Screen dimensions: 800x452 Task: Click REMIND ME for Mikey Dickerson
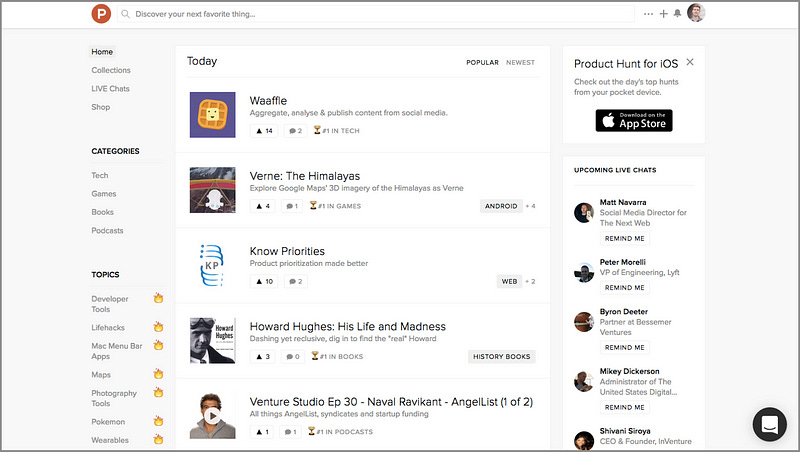[x=624, y=407]
